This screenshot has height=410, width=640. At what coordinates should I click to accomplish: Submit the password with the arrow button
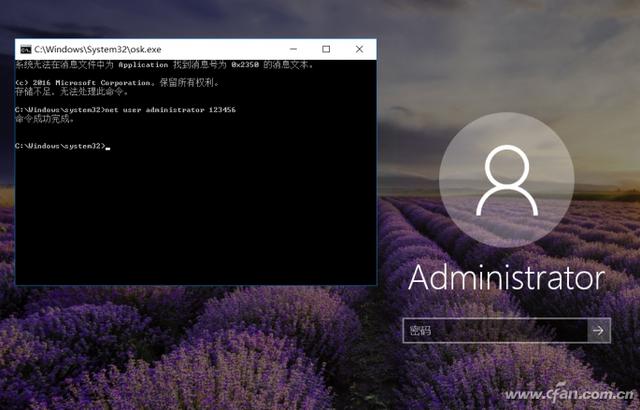click(599, 330)
